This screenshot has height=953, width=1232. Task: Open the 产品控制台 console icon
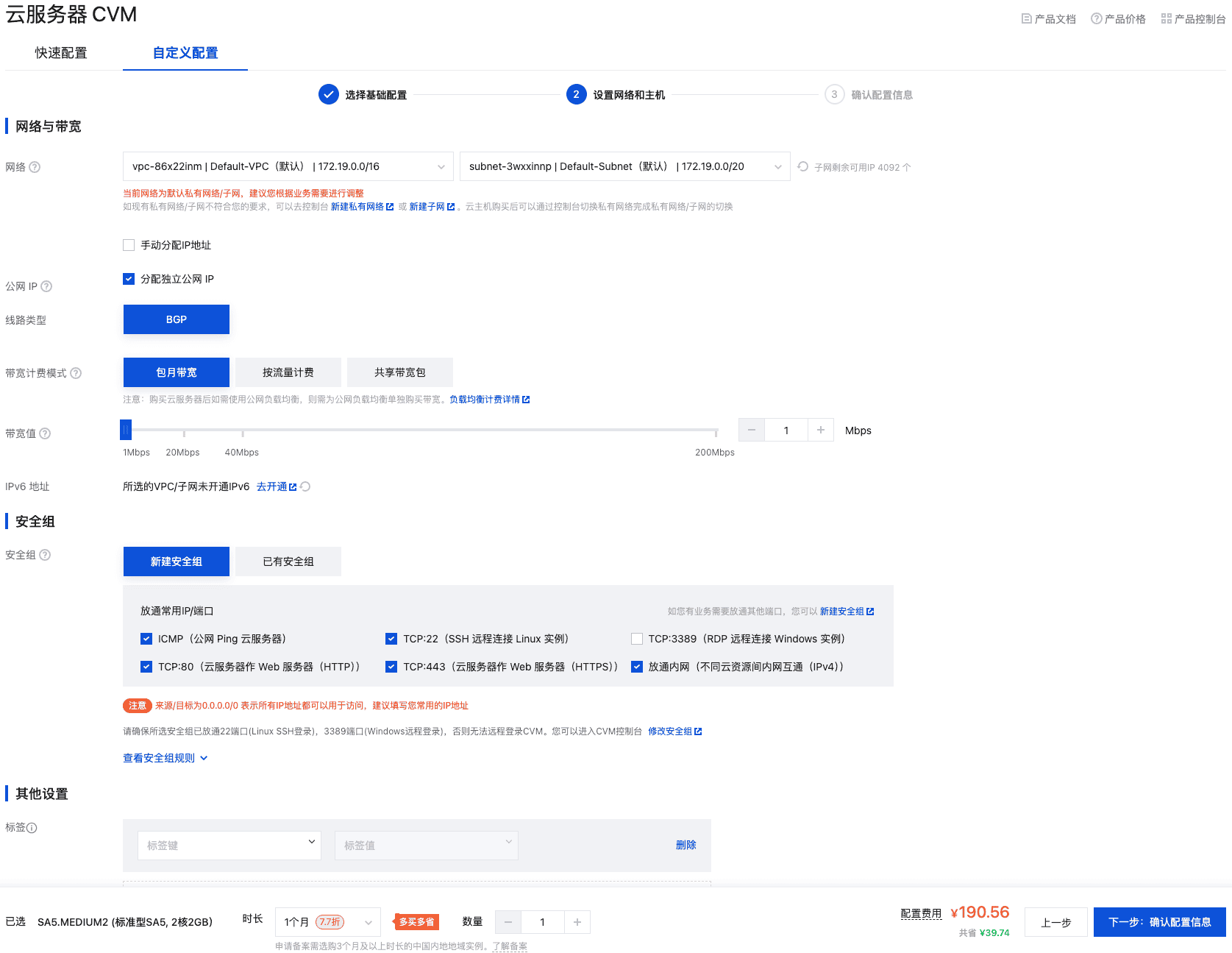(x=1166, y=18)
